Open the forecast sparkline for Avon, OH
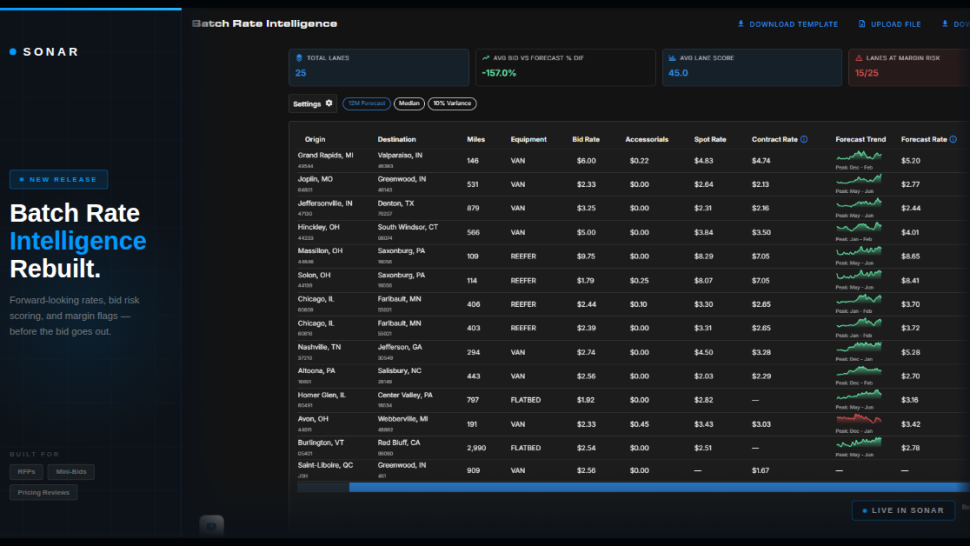Image resolution: width=970 pixels, height=546 pixels. pyautogui.click(x=859, y=420)
